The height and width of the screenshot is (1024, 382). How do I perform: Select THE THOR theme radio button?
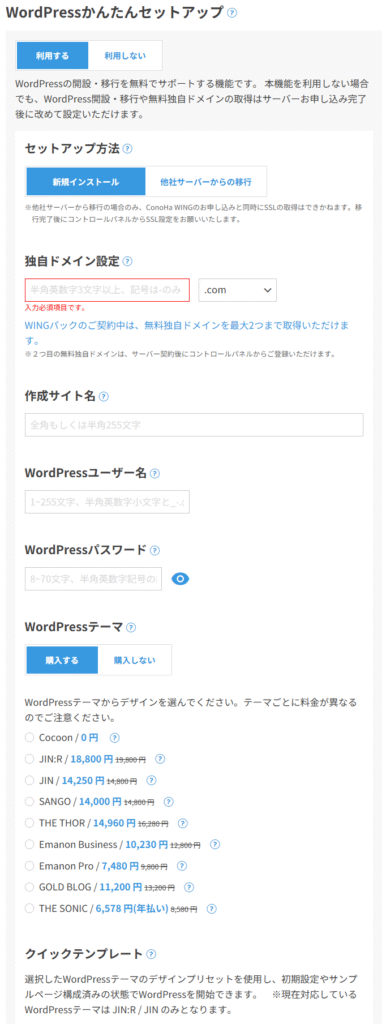click(x=29, y=823)
